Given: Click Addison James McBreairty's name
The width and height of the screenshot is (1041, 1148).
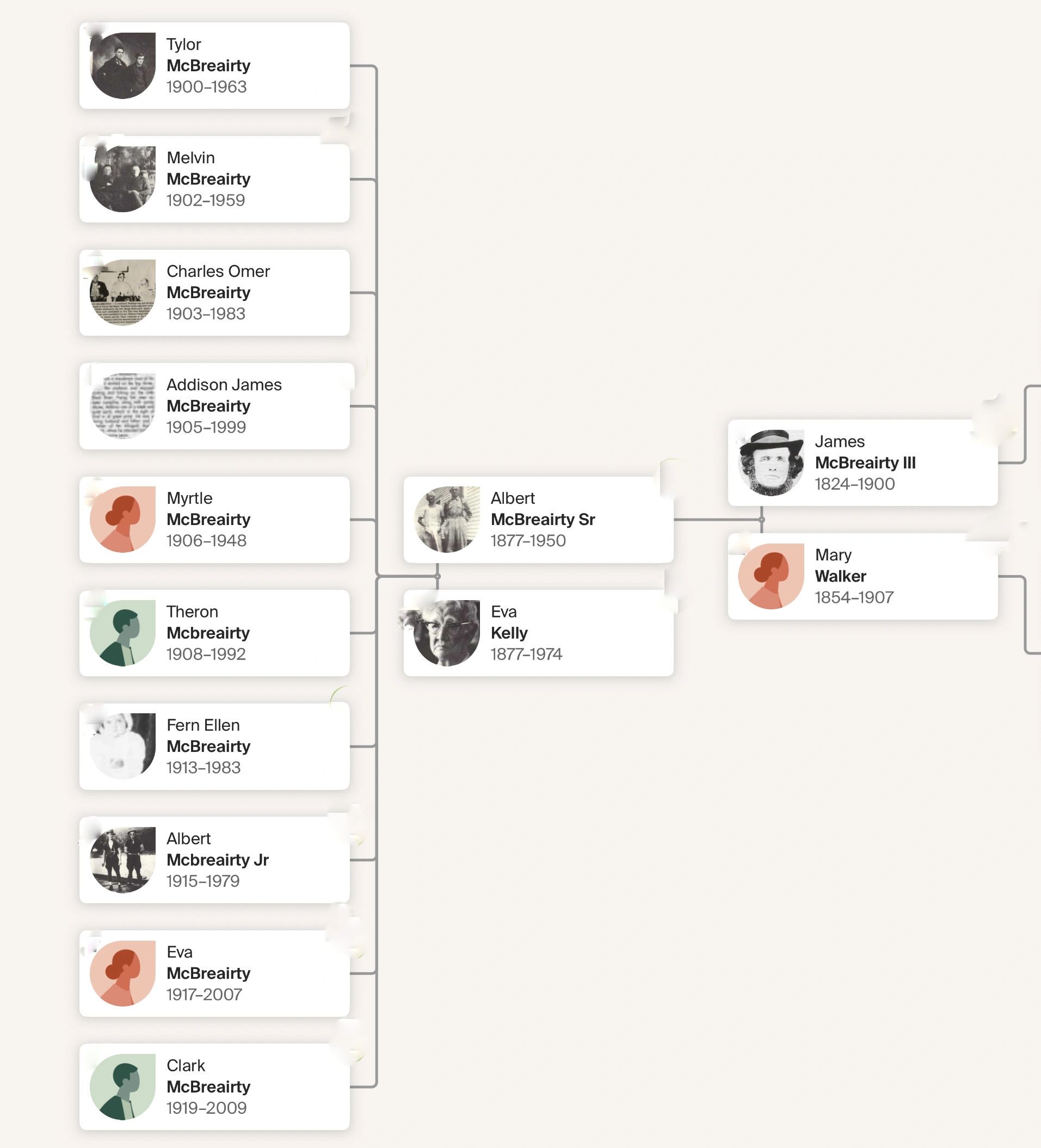Looking at the screenshot, I should pyautogui.click(x=223, y=395).
